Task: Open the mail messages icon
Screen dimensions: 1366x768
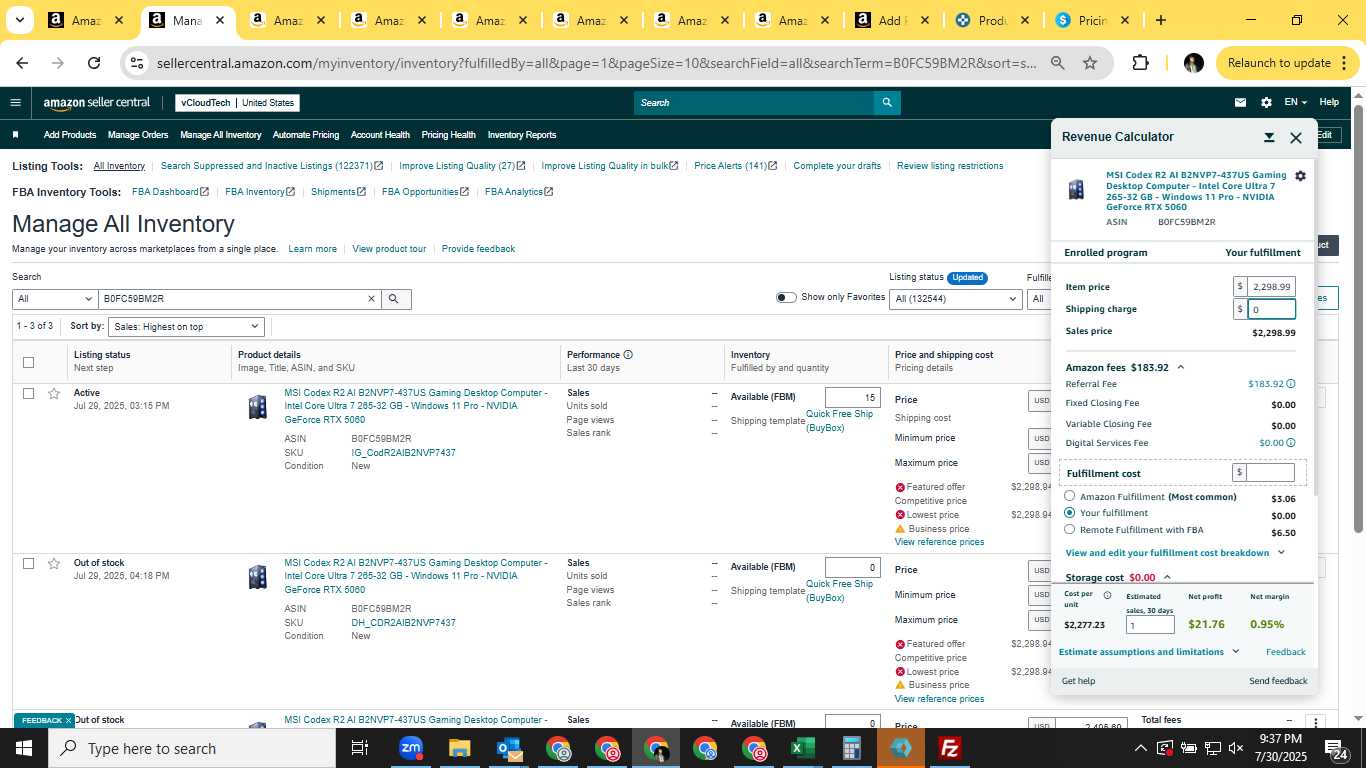Action: coord(1240,102)
